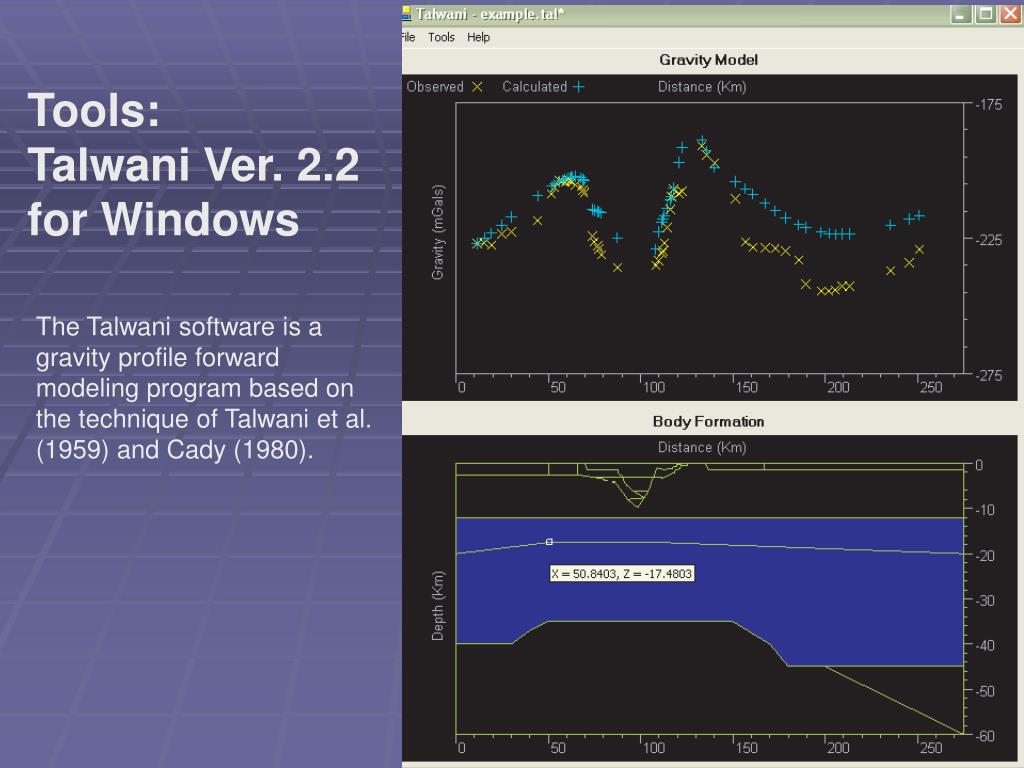Click the Distance (Km) label above the body plot
Image resolution: width=1024 pixels, height=768 pixels.
point(702,447)
